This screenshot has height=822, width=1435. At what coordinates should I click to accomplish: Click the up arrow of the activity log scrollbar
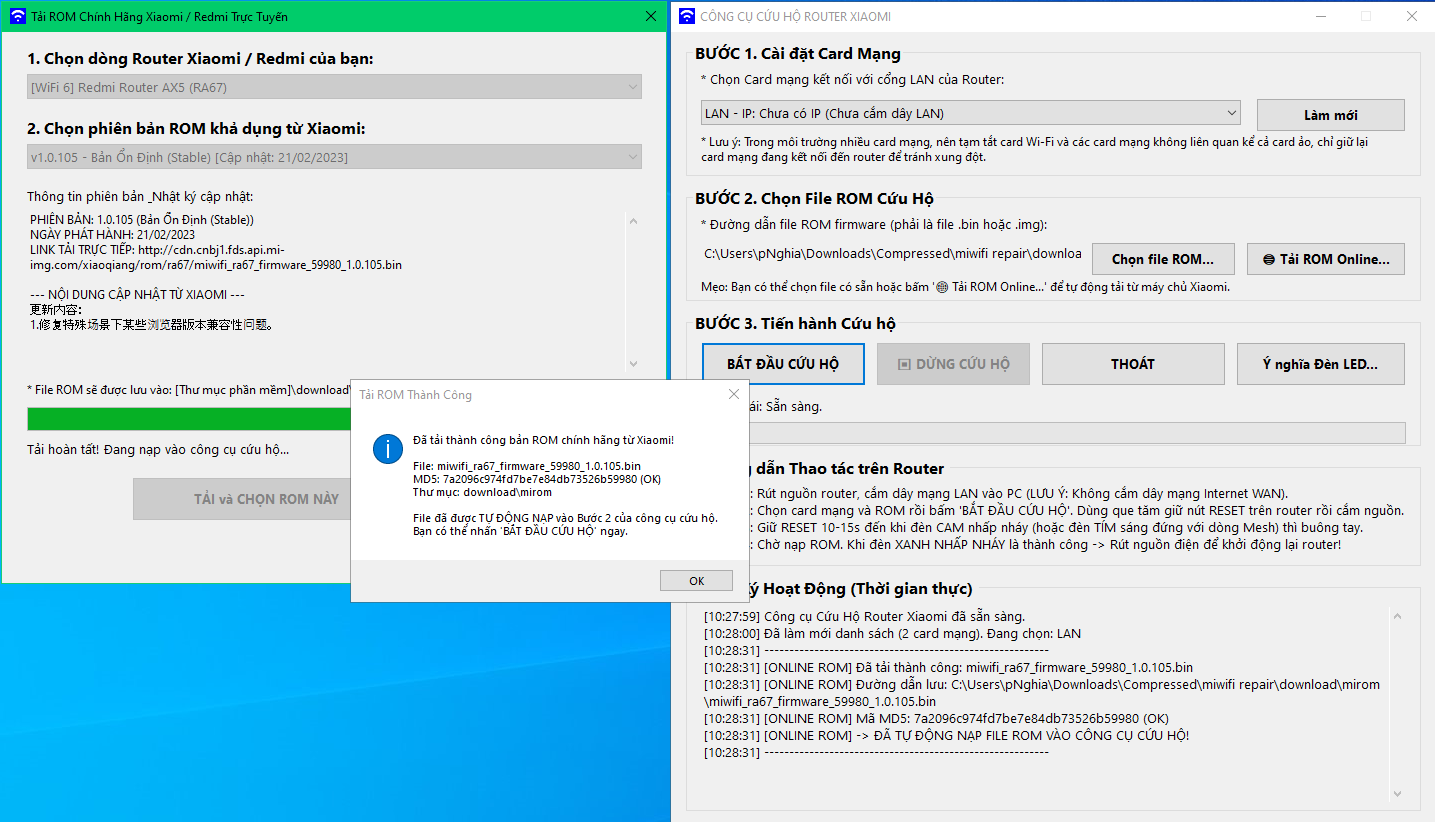[x=1398, y=616]
